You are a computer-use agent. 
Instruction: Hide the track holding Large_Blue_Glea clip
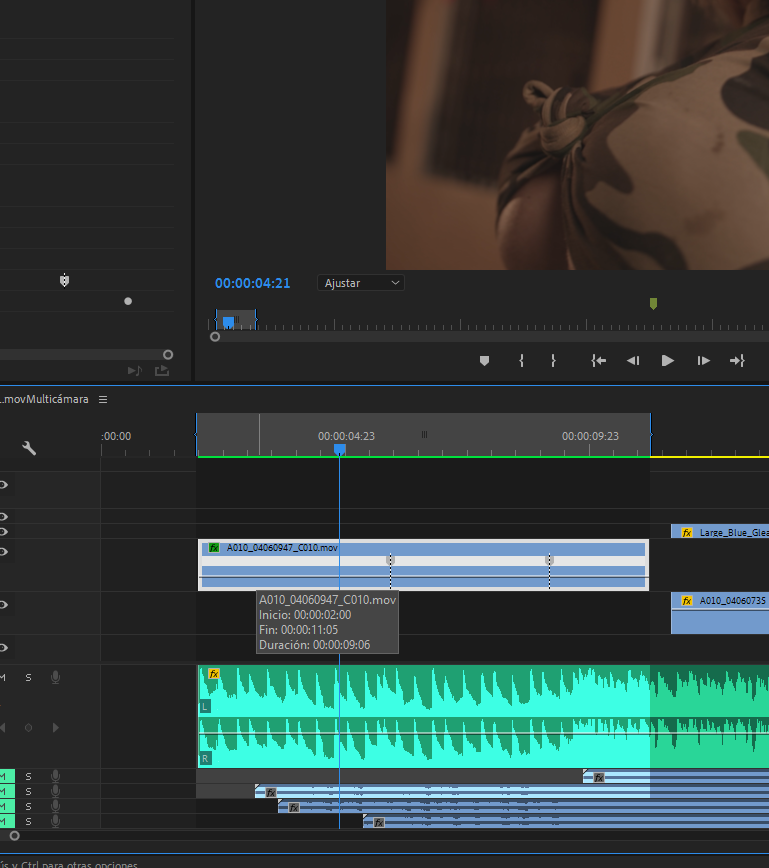point(3,531)
